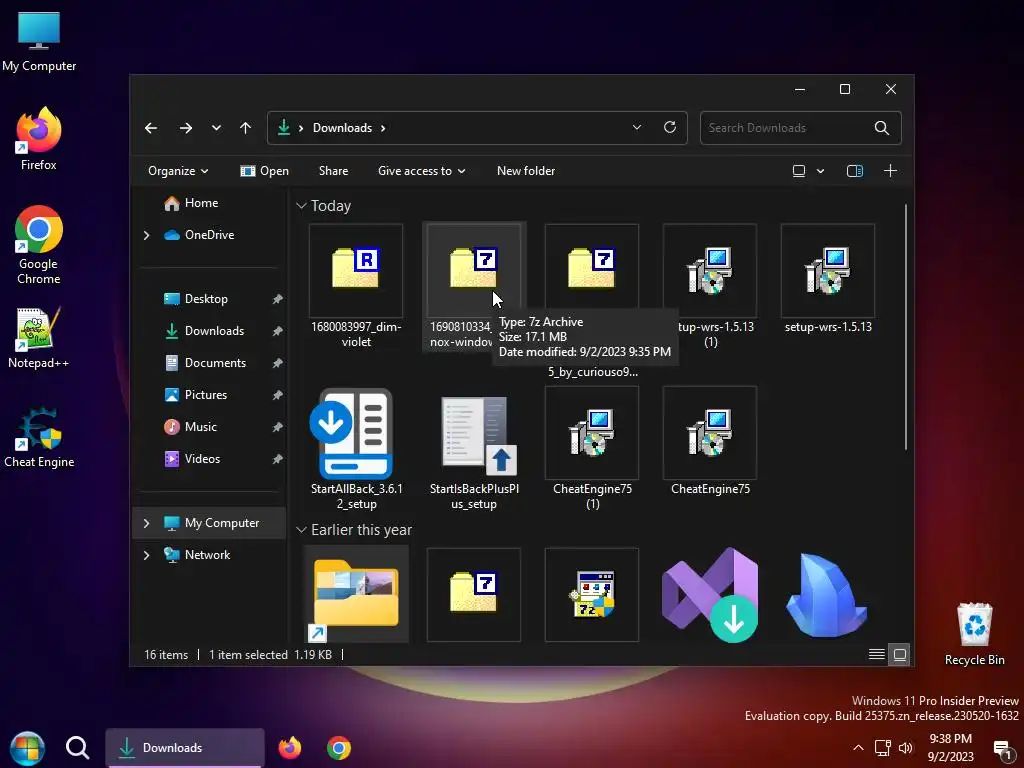Select the setup-wrs-1.5.13 installer

[x=827, y=280]
